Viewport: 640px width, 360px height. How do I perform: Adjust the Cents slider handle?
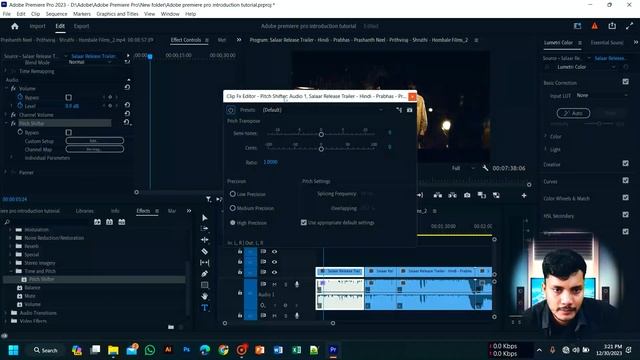point(321,149)
